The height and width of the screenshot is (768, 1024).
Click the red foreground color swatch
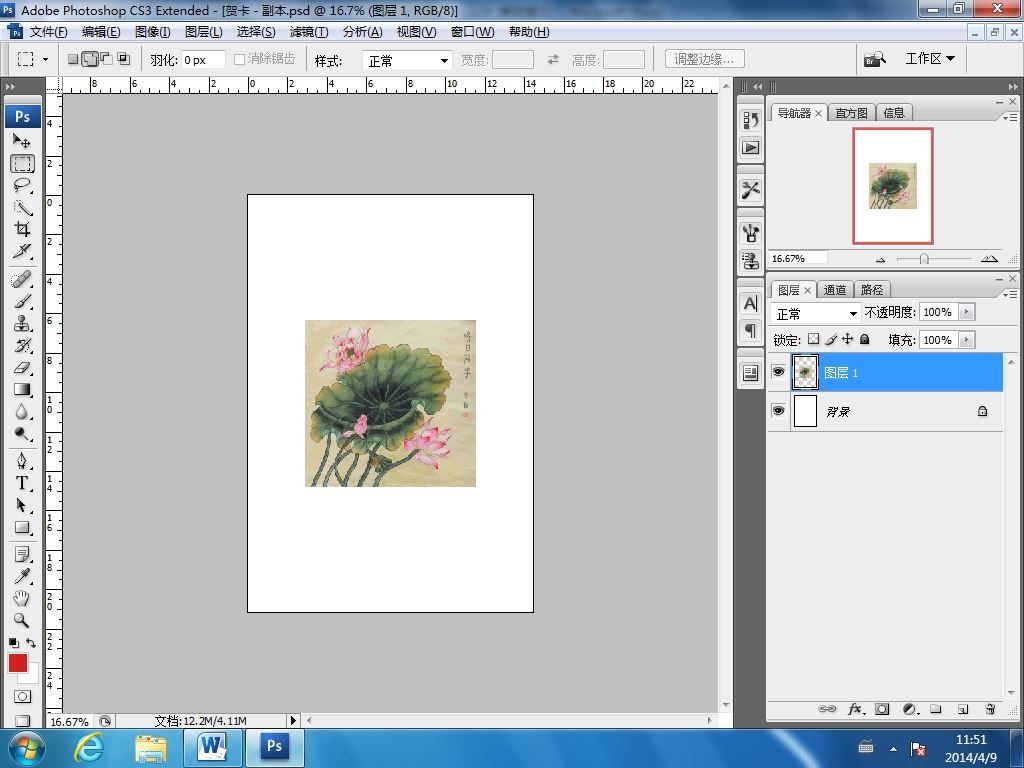pyautogui.click(x=18, y=663)
